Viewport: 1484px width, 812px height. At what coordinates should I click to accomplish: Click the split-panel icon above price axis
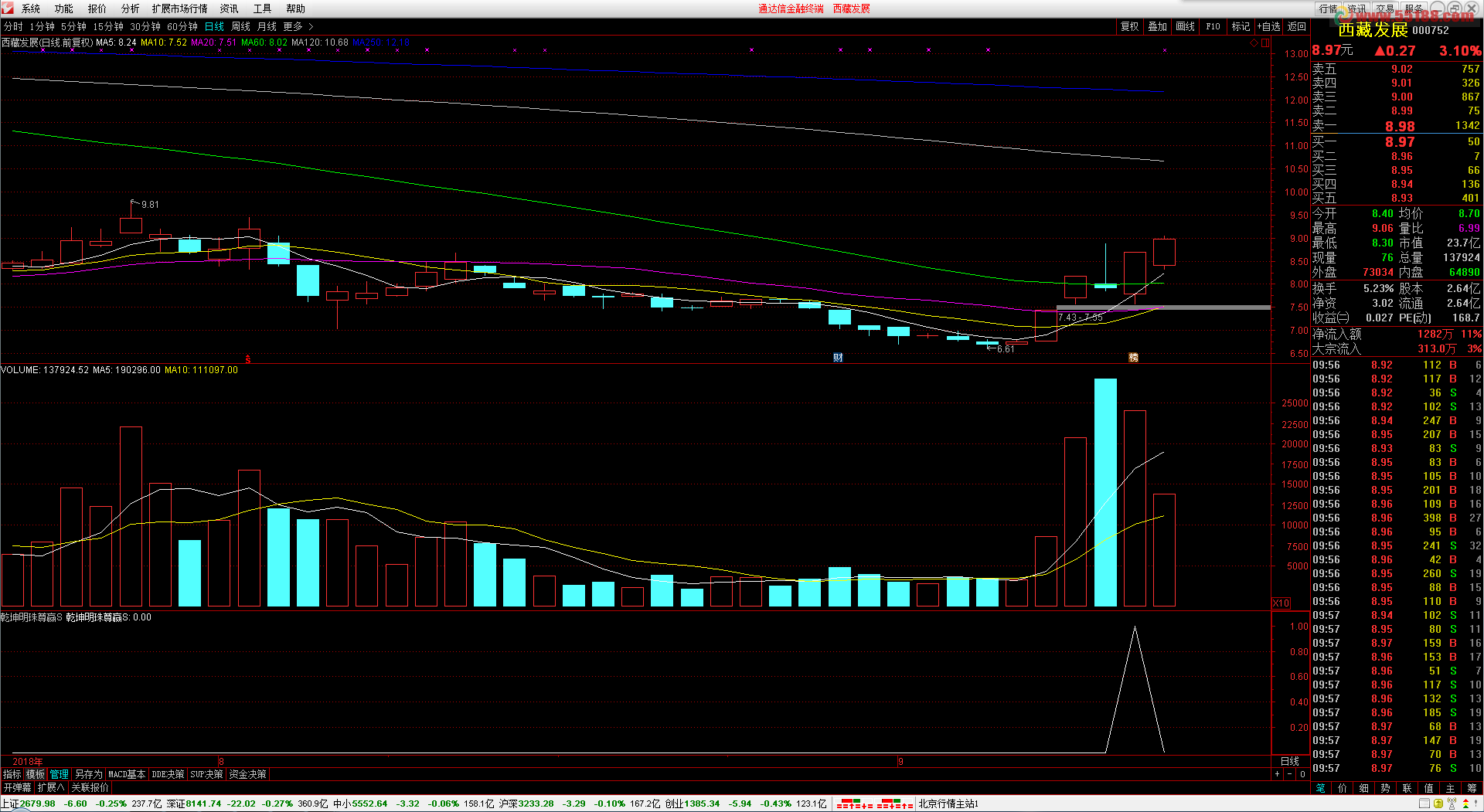(x=1265, y=42)
